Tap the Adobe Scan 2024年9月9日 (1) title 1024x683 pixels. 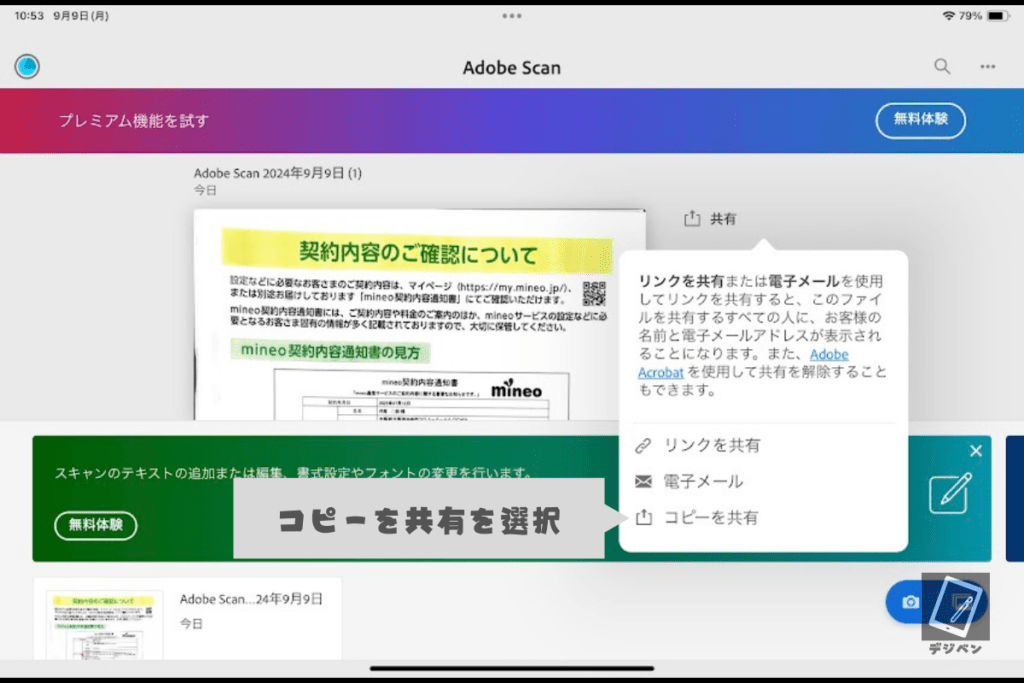(278, 173)
